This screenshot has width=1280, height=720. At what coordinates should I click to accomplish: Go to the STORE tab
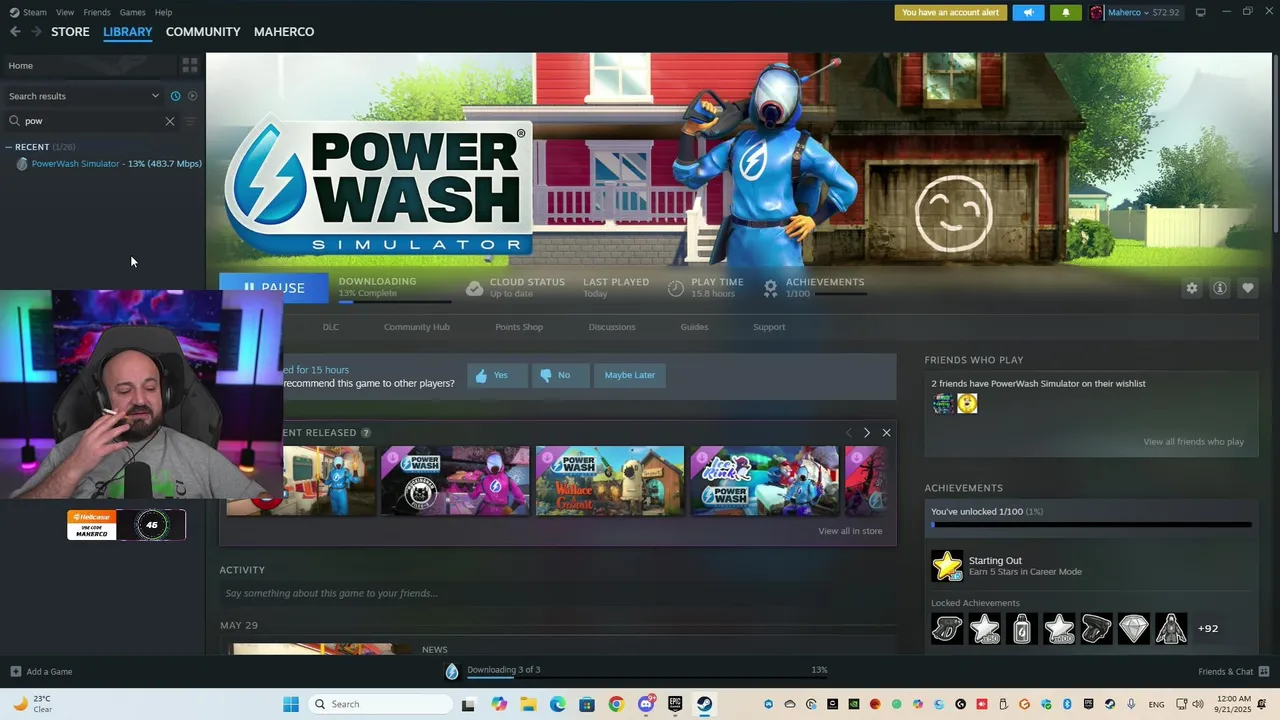tap(70, 32)
